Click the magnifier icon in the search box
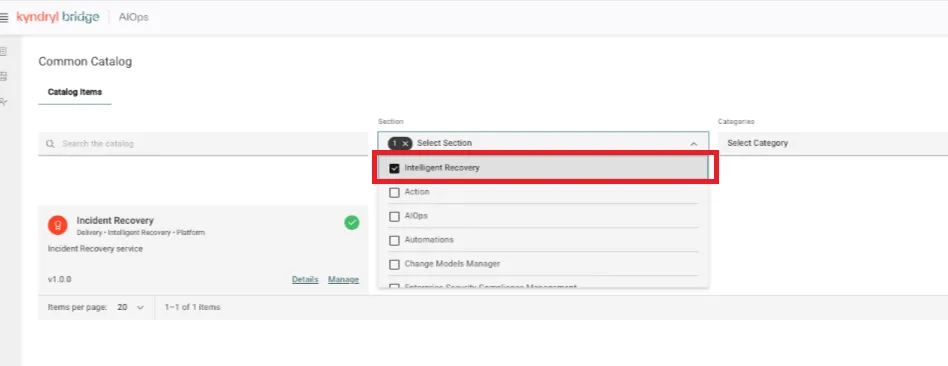 point(50,144)
